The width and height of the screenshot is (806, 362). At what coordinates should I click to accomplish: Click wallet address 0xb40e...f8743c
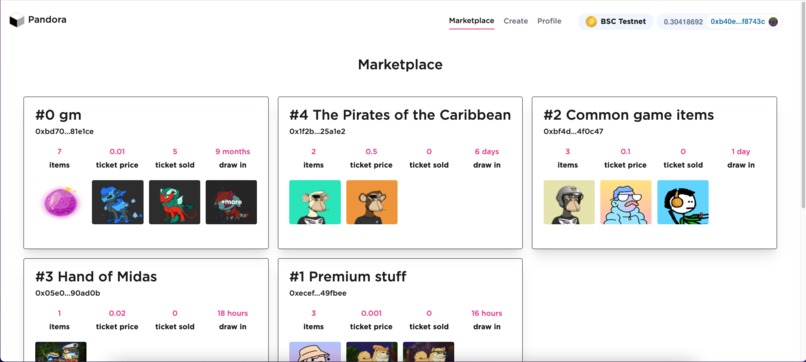coord(738,22)
